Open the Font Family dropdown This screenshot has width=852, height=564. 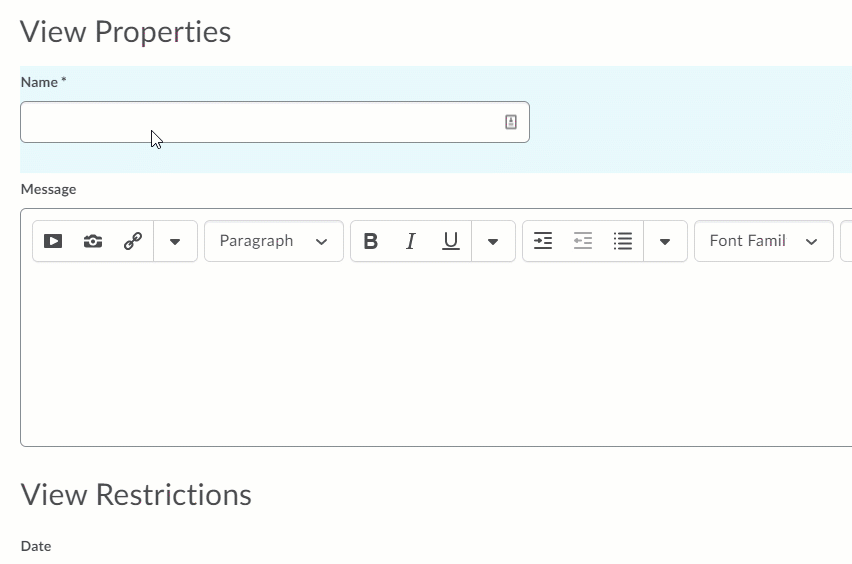(763, 241)
